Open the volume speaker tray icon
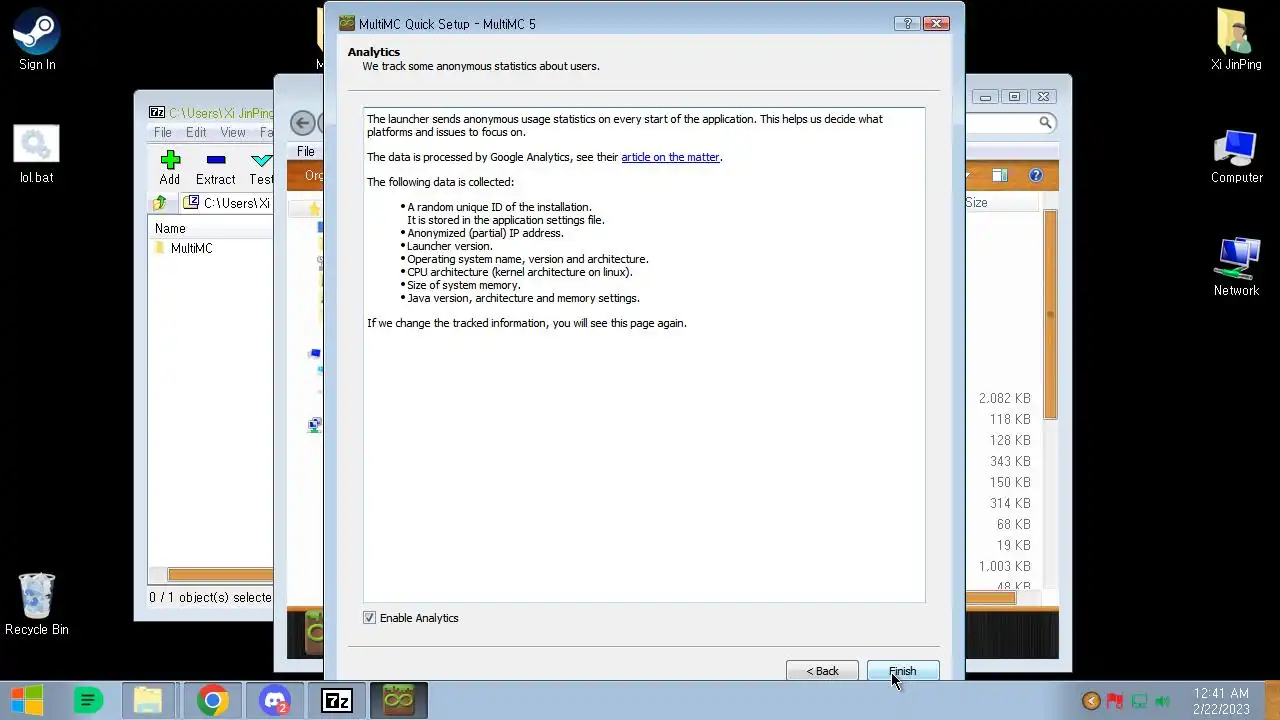 coord(1162,701)
